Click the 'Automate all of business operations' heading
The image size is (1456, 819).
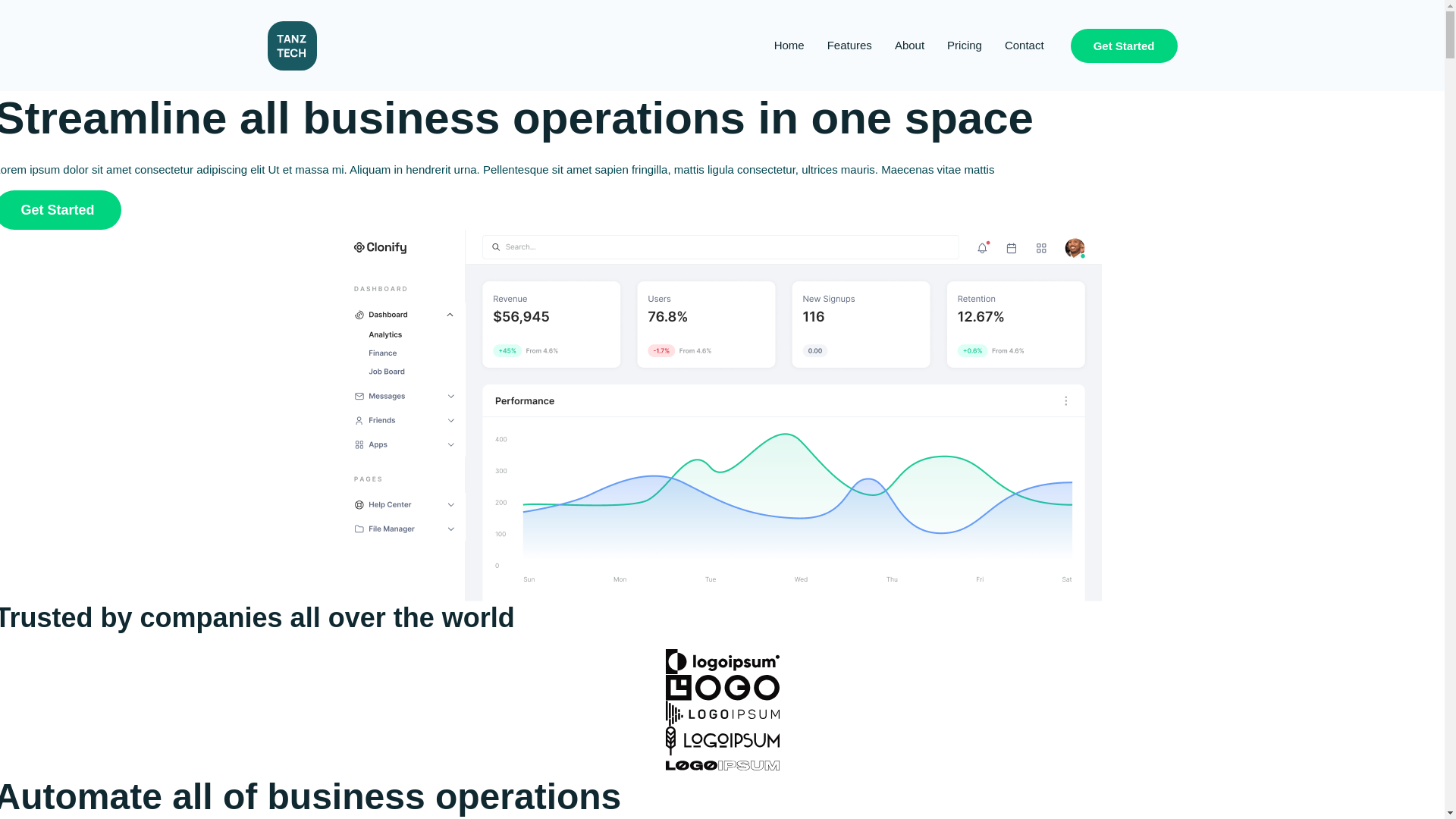[x=309, y=797]
